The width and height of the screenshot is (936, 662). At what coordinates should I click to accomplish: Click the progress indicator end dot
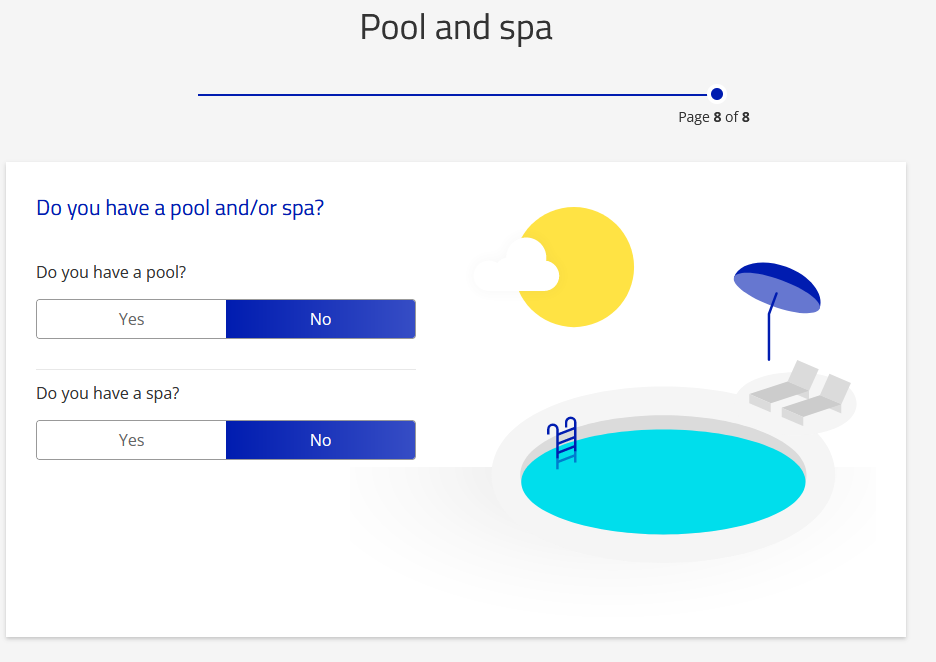pos(716,94)
